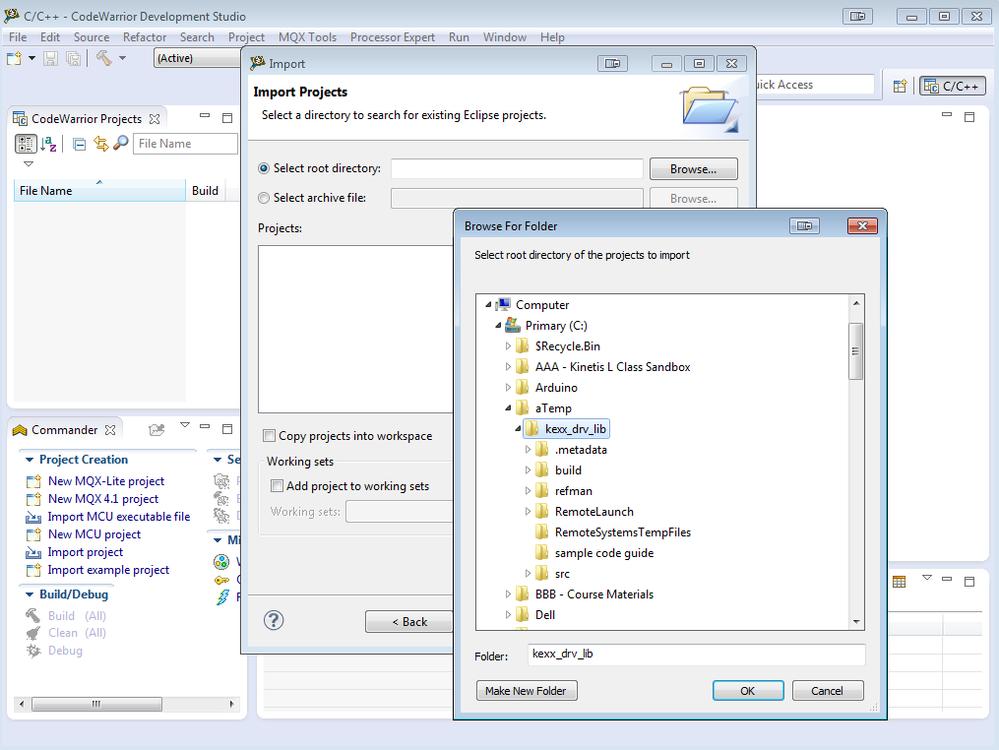This screenshot has width=999, height=750.
Task: Open the build hammer dropdown arrow
Action: click(122, 58)
